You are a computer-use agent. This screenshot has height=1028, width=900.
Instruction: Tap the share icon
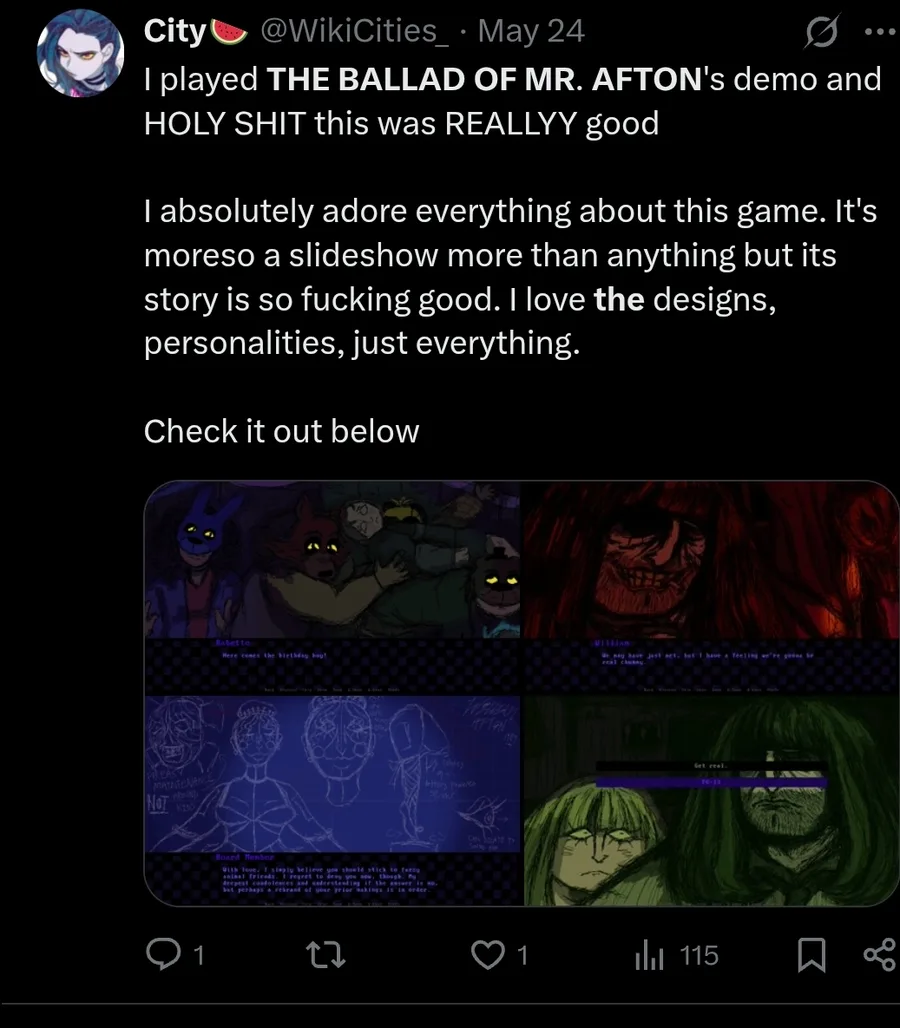878,956
